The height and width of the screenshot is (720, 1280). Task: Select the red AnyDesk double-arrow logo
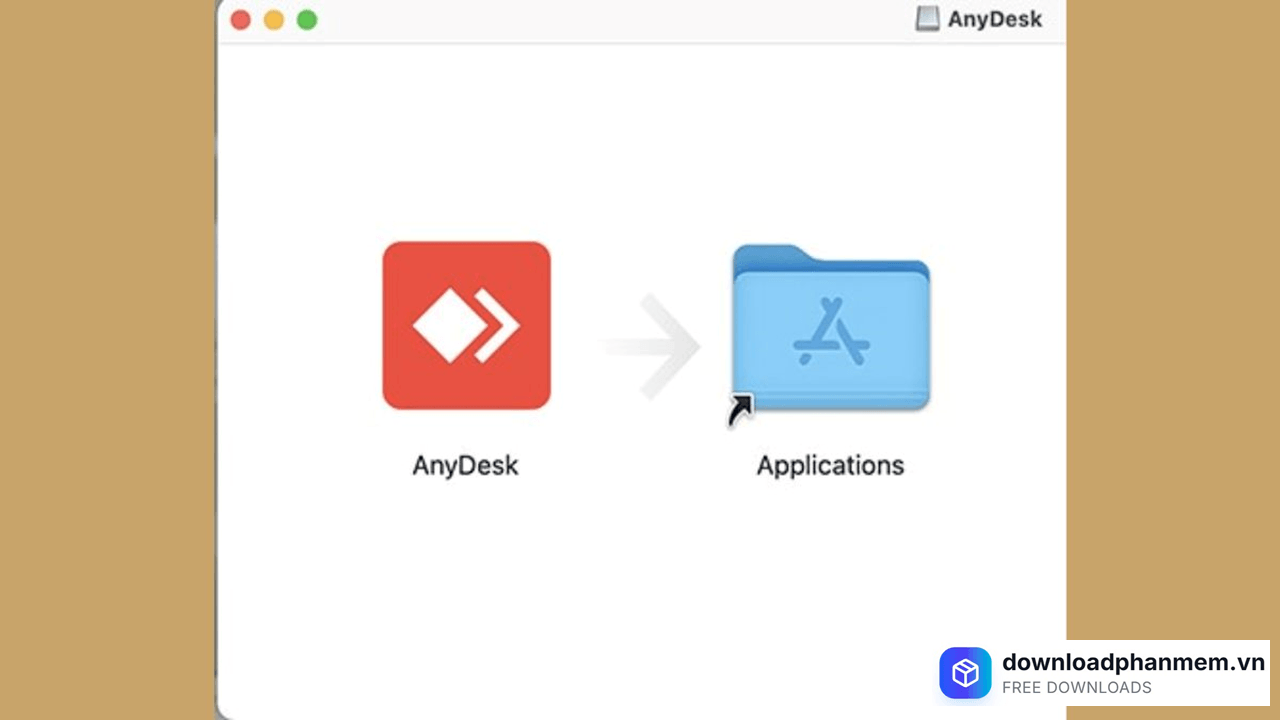465,325
